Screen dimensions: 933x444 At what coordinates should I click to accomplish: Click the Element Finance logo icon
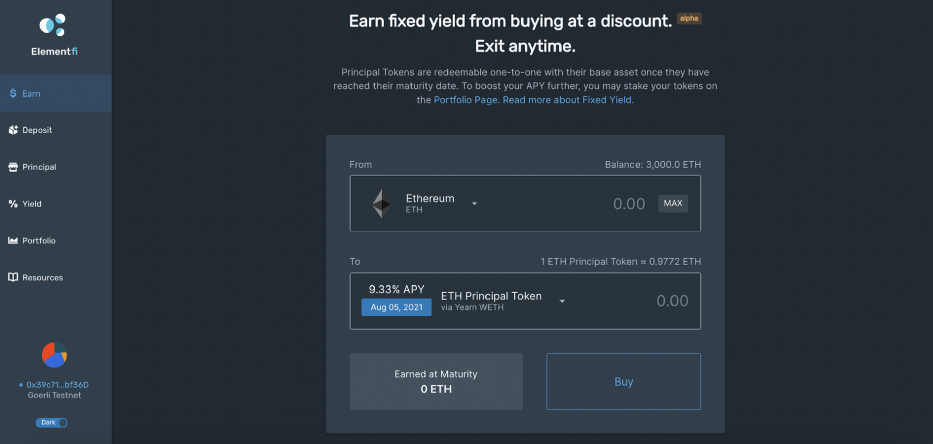pyautogui.click(x=51, y=25)
